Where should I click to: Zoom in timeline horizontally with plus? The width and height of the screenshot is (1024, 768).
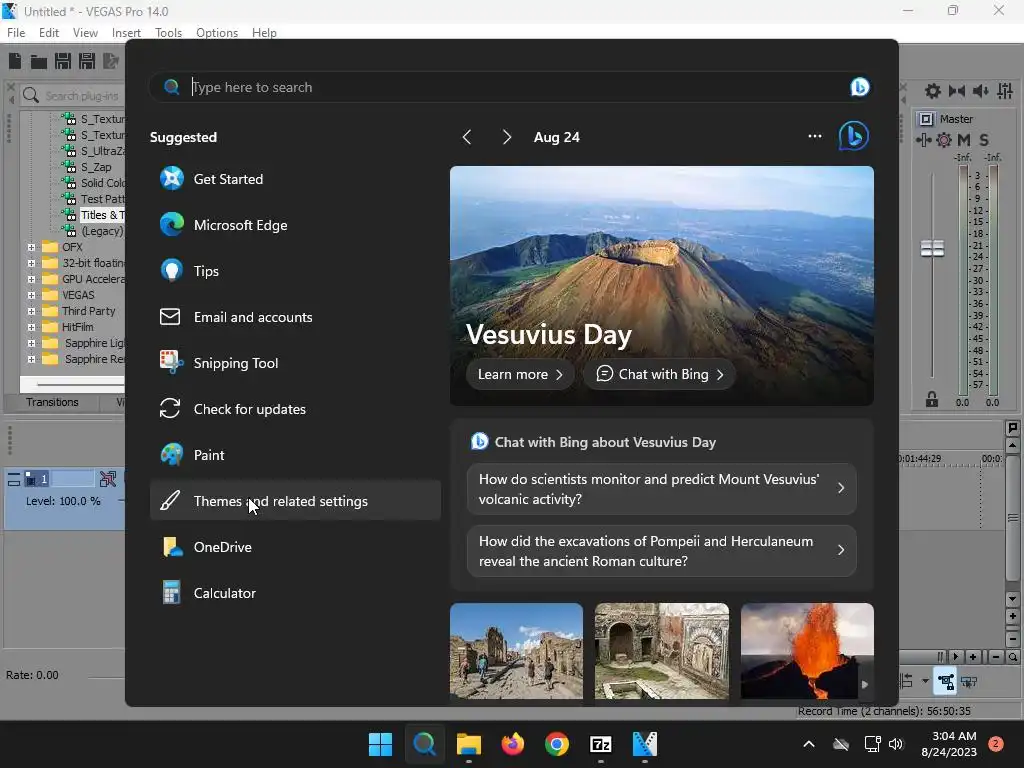pyautogui.click(x=972, y=657)
